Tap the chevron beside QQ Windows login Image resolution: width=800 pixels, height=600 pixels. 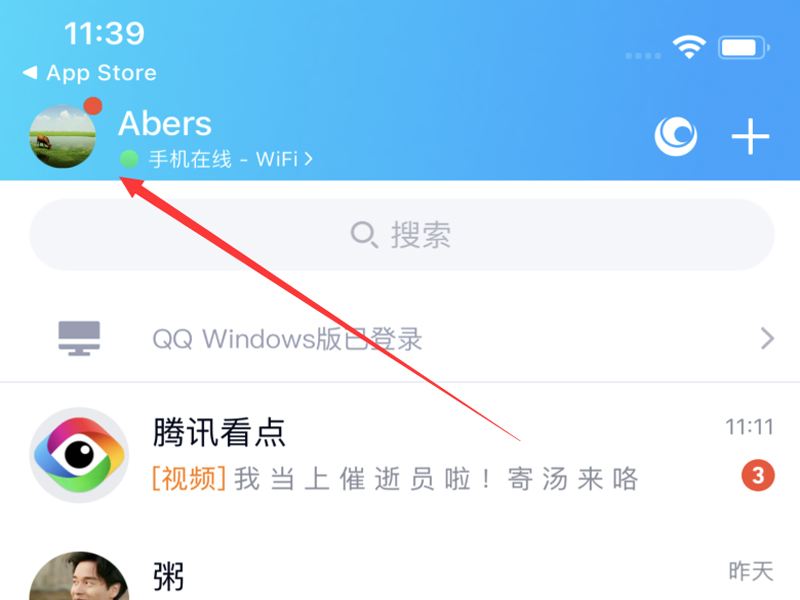pyautogui.click(x=767, y=338)
